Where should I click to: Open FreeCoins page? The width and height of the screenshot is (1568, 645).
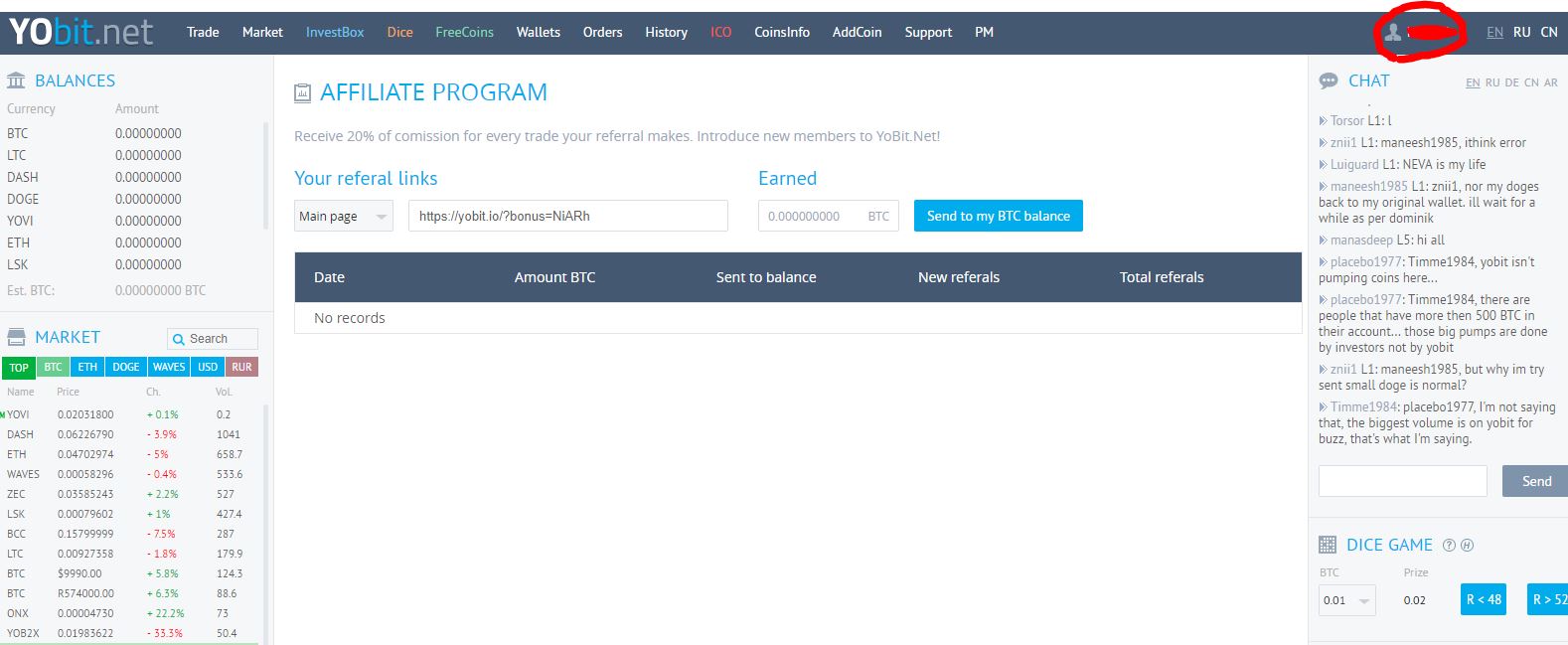[464, 32]
